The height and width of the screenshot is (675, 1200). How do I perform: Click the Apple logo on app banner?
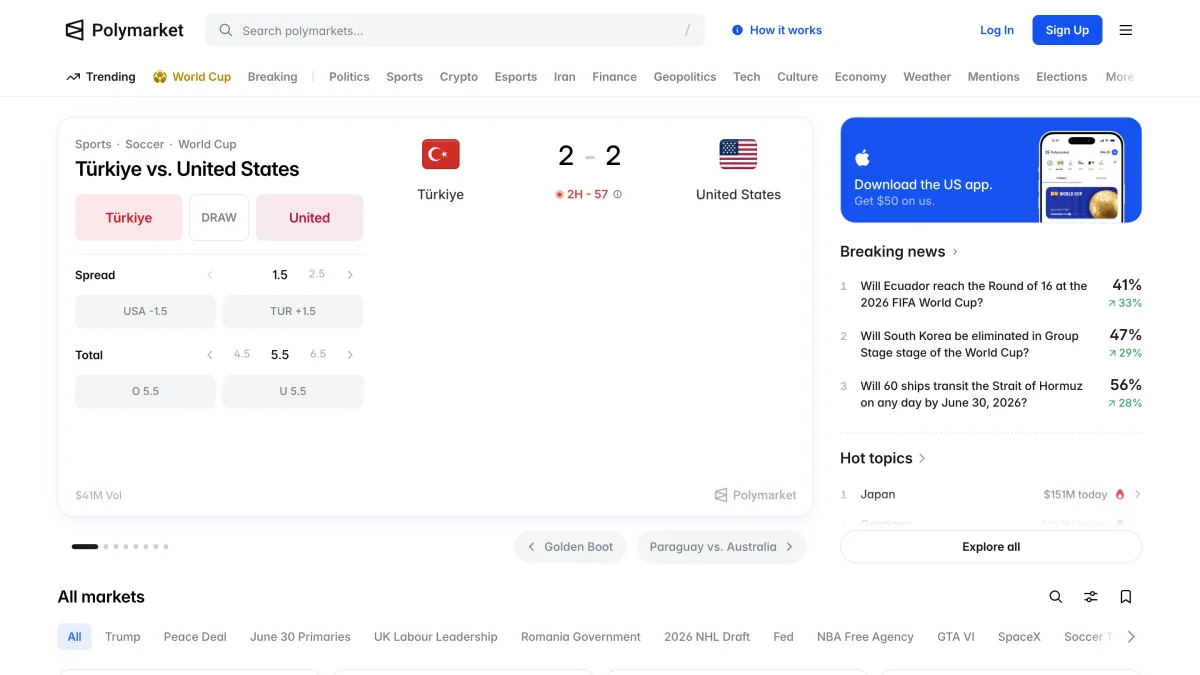coord(863,158)
